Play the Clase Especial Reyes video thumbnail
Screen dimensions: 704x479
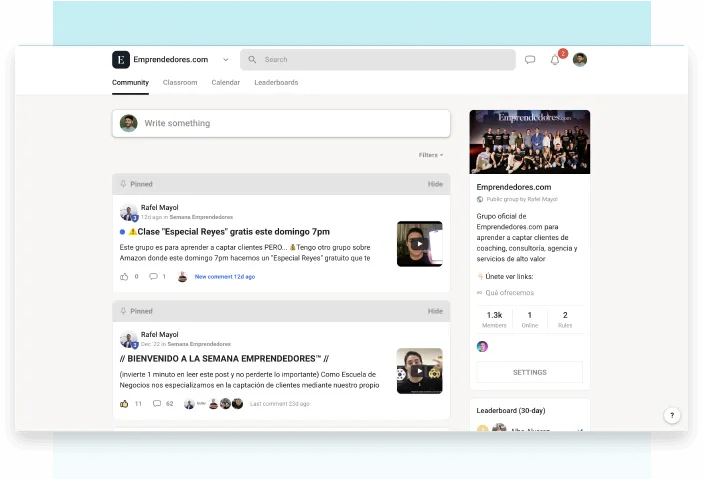pyautogui.click(x=419, y=244)
